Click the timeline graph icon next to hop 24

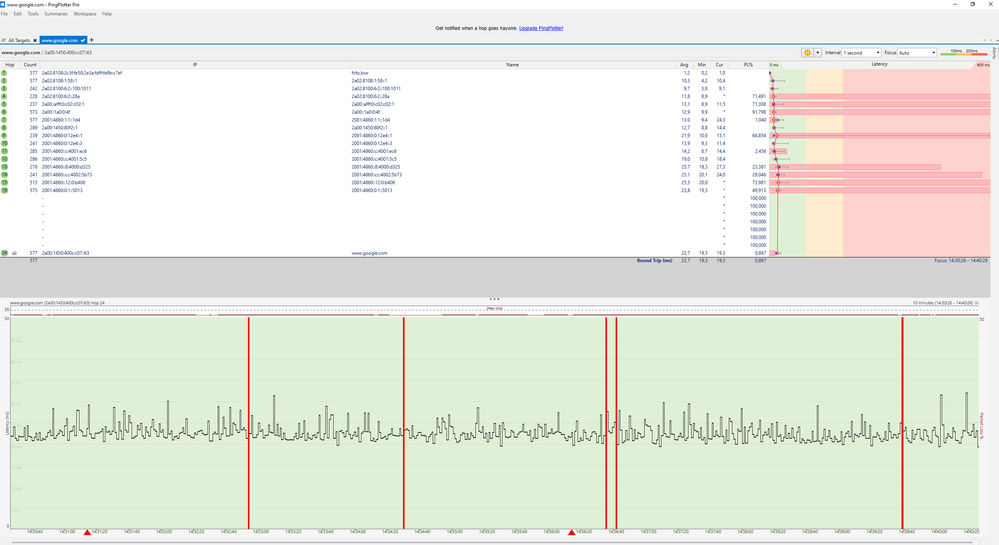click(15, 253)
